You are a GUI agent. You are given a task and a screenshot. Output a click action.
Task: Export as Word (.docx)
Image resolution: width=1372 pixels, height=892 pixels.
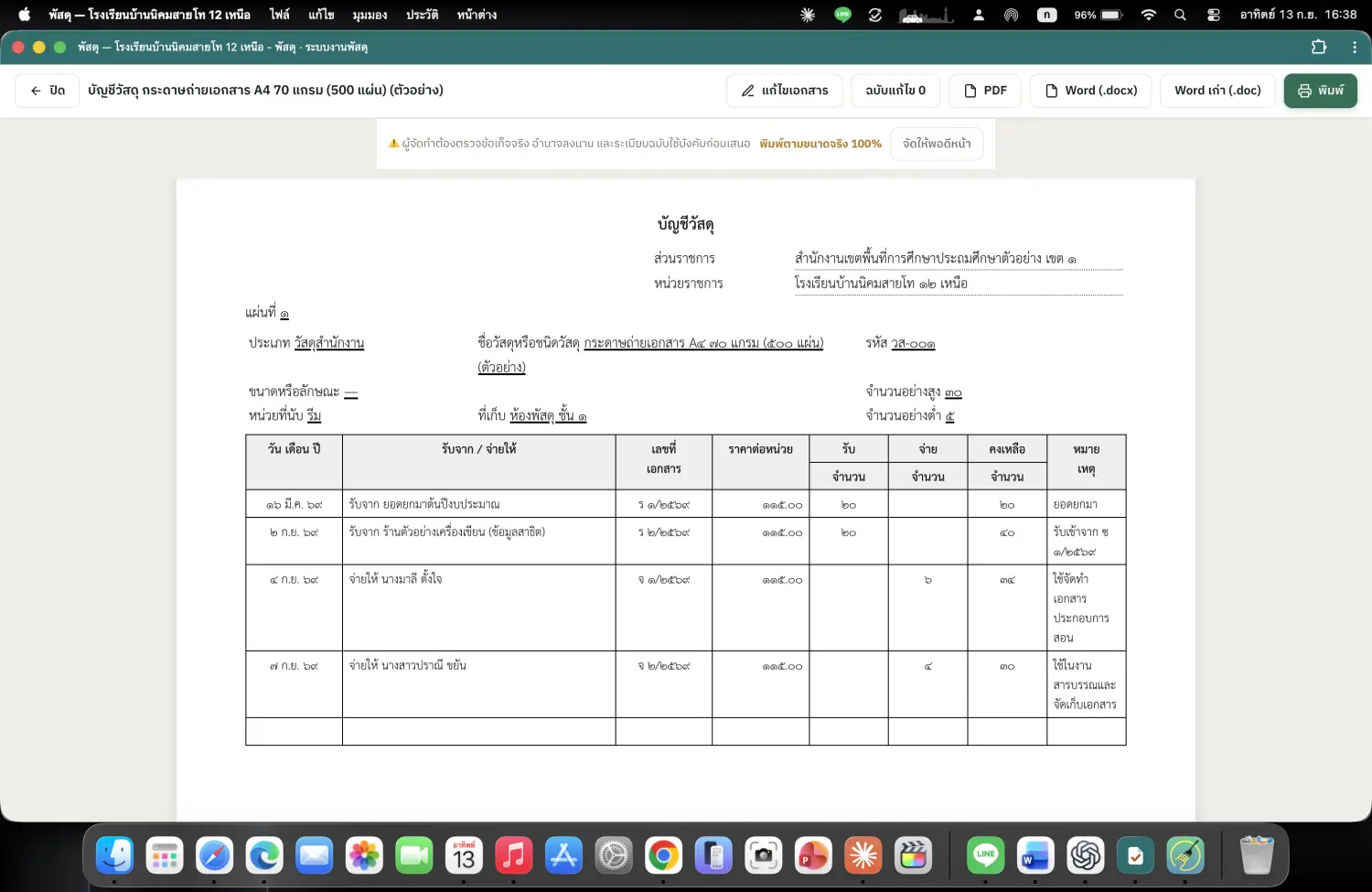[1091, 91]
